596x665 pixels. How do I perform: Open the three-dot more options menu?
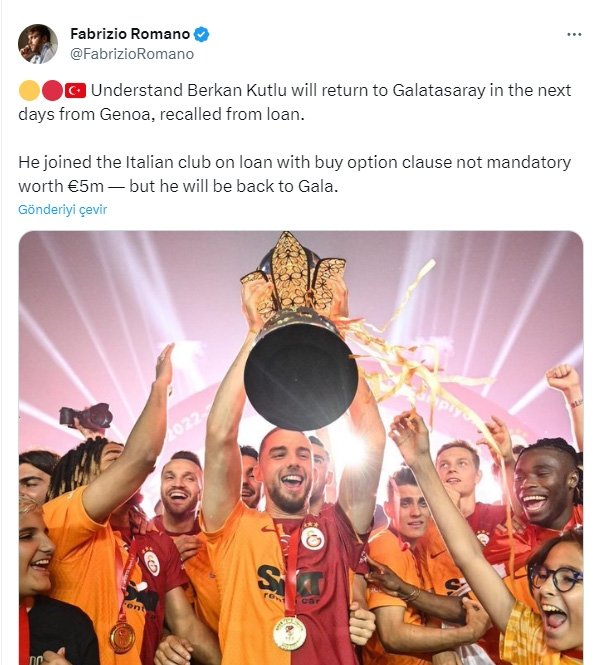574,34
